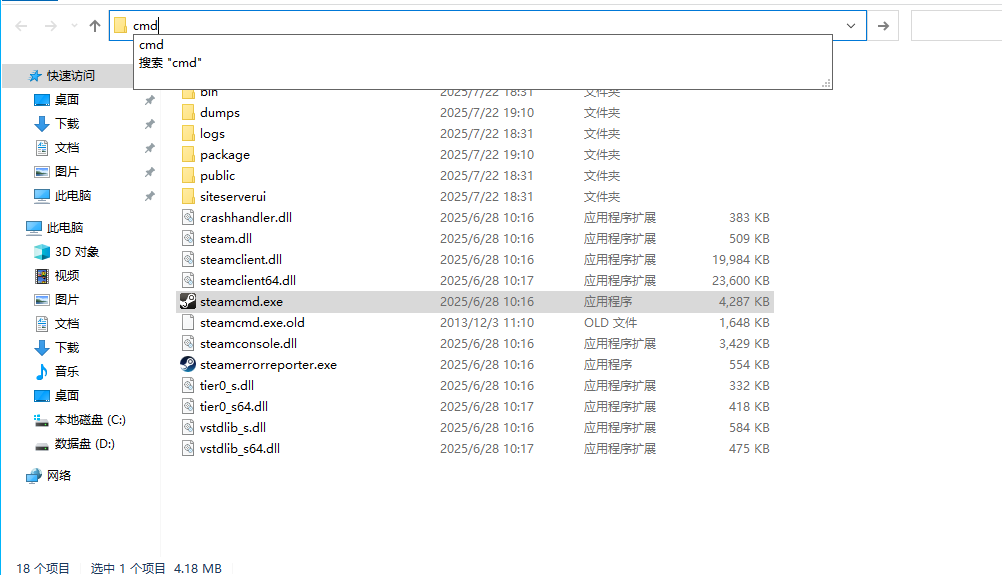Click the steam.dll file icon
Viewport: 1002px width, 575px height.
(x=188, y=238)
